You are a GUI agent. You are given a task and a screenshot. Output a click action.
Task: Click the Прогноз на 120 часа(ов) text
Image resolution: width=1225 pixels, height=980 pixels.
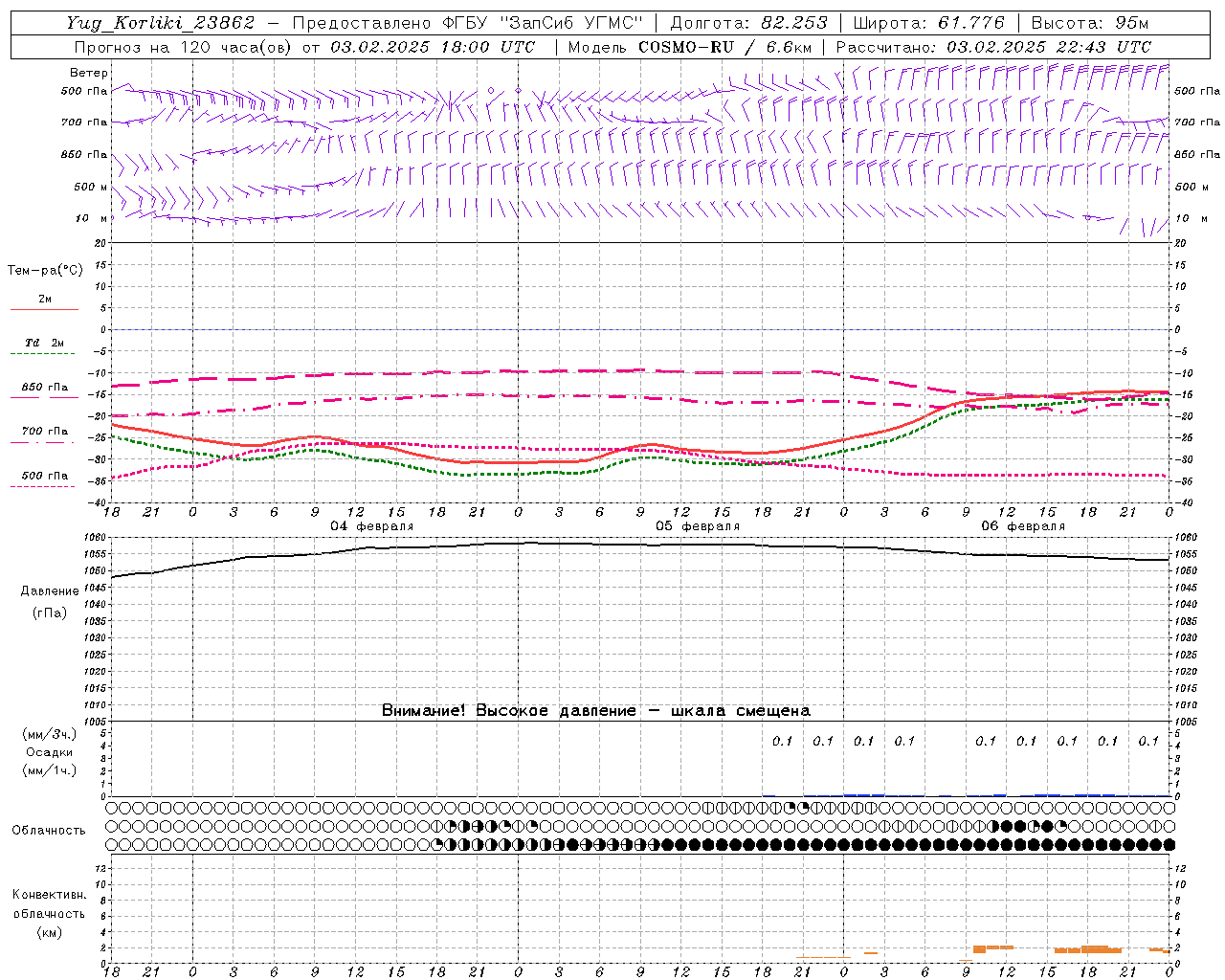click(184, 47)
